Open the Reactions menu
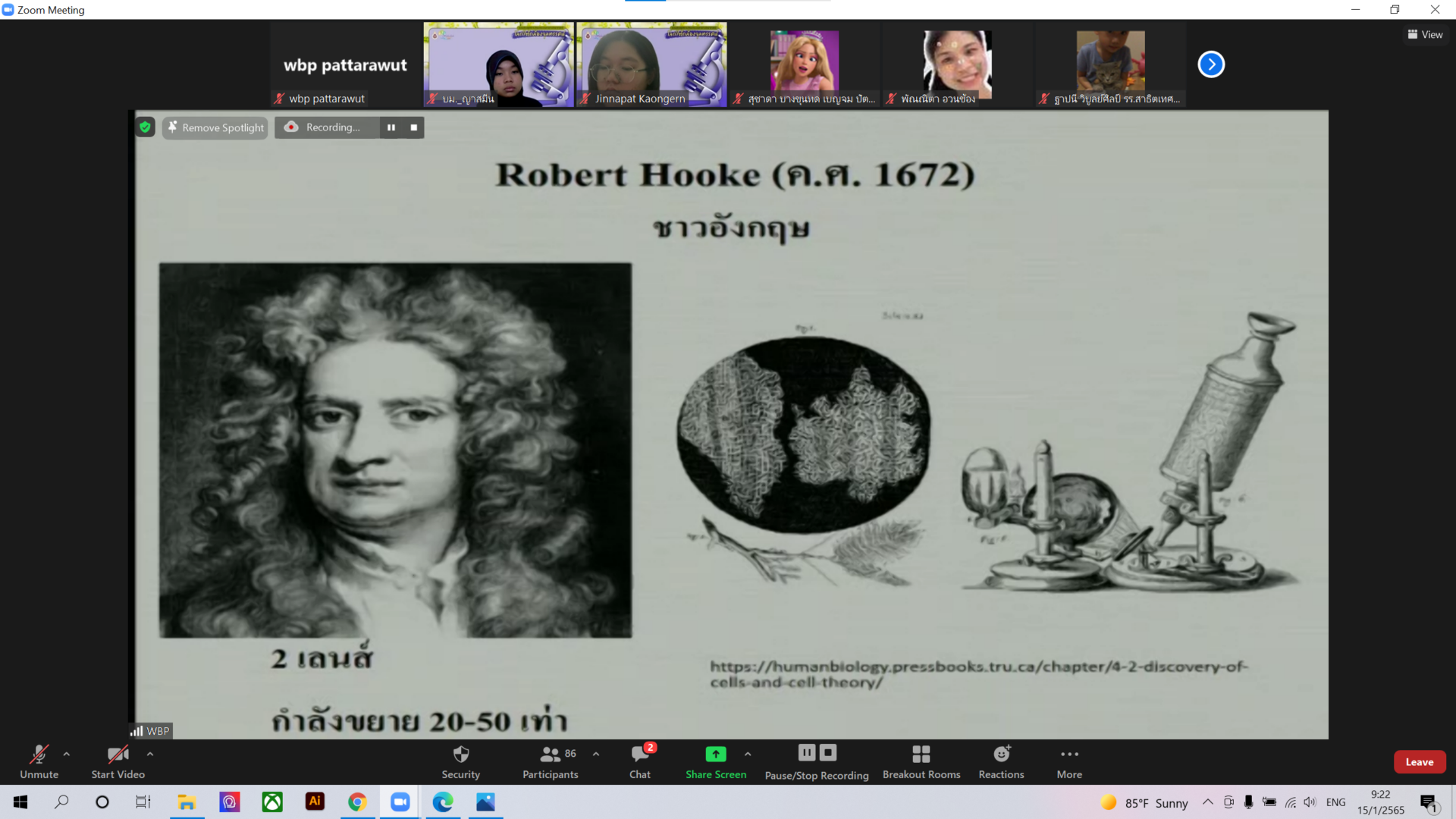 [1001, 761]
